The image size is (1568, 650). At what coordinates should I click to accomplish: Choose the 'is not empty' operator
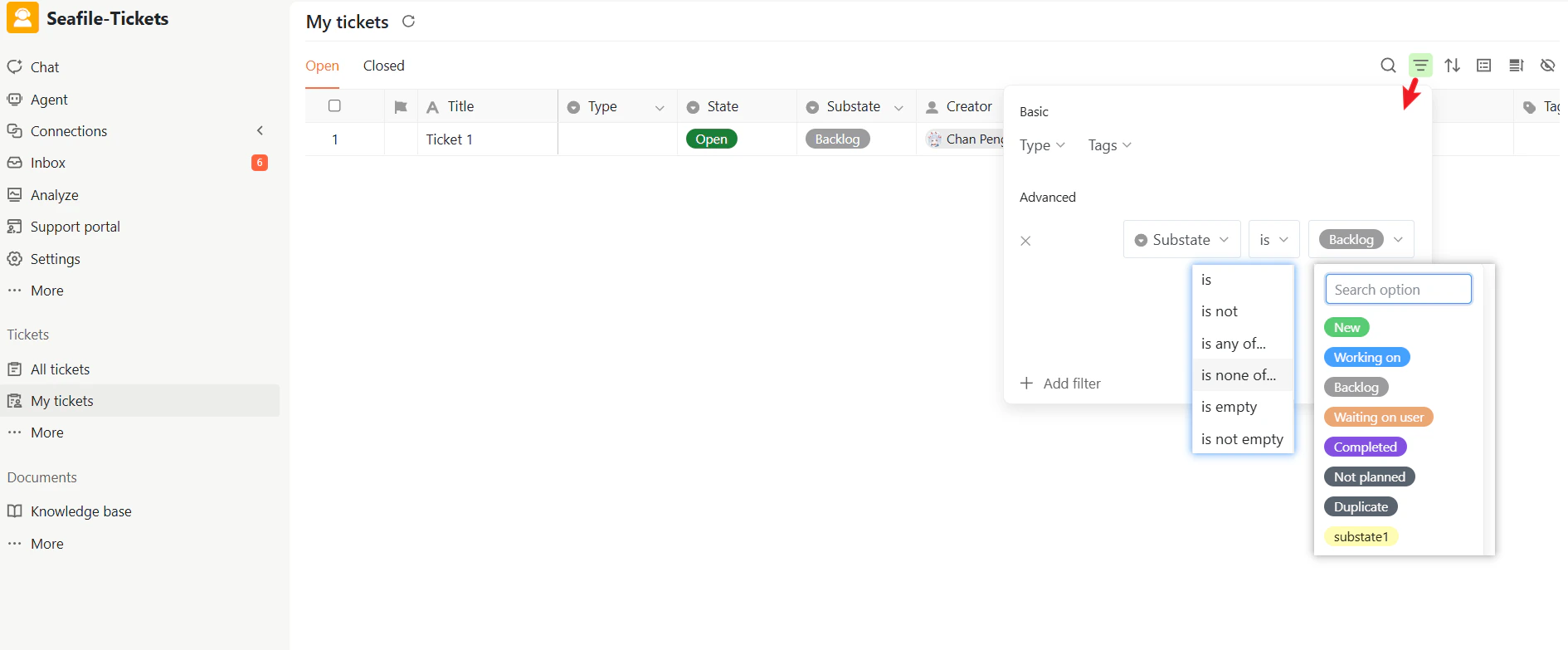click(x=1243, y=439)
